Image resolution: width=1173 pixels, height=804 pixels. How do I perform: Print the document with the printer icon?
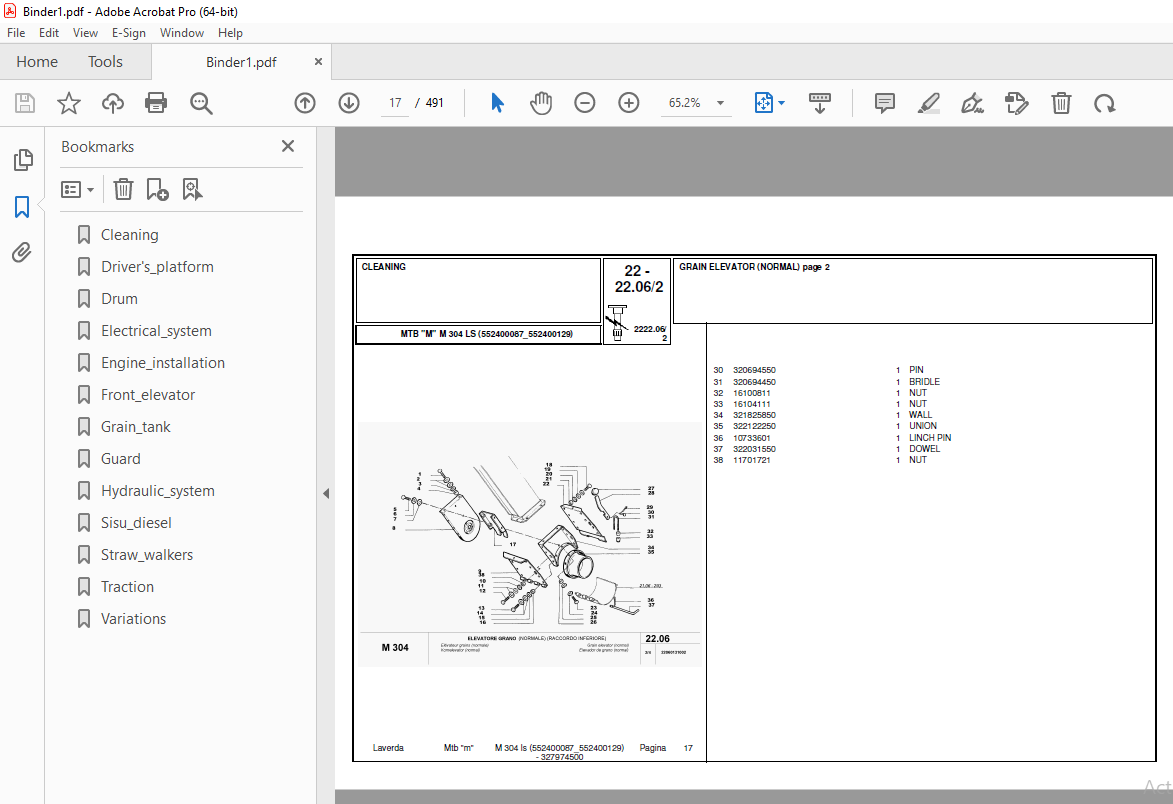[x=156, y=103]
